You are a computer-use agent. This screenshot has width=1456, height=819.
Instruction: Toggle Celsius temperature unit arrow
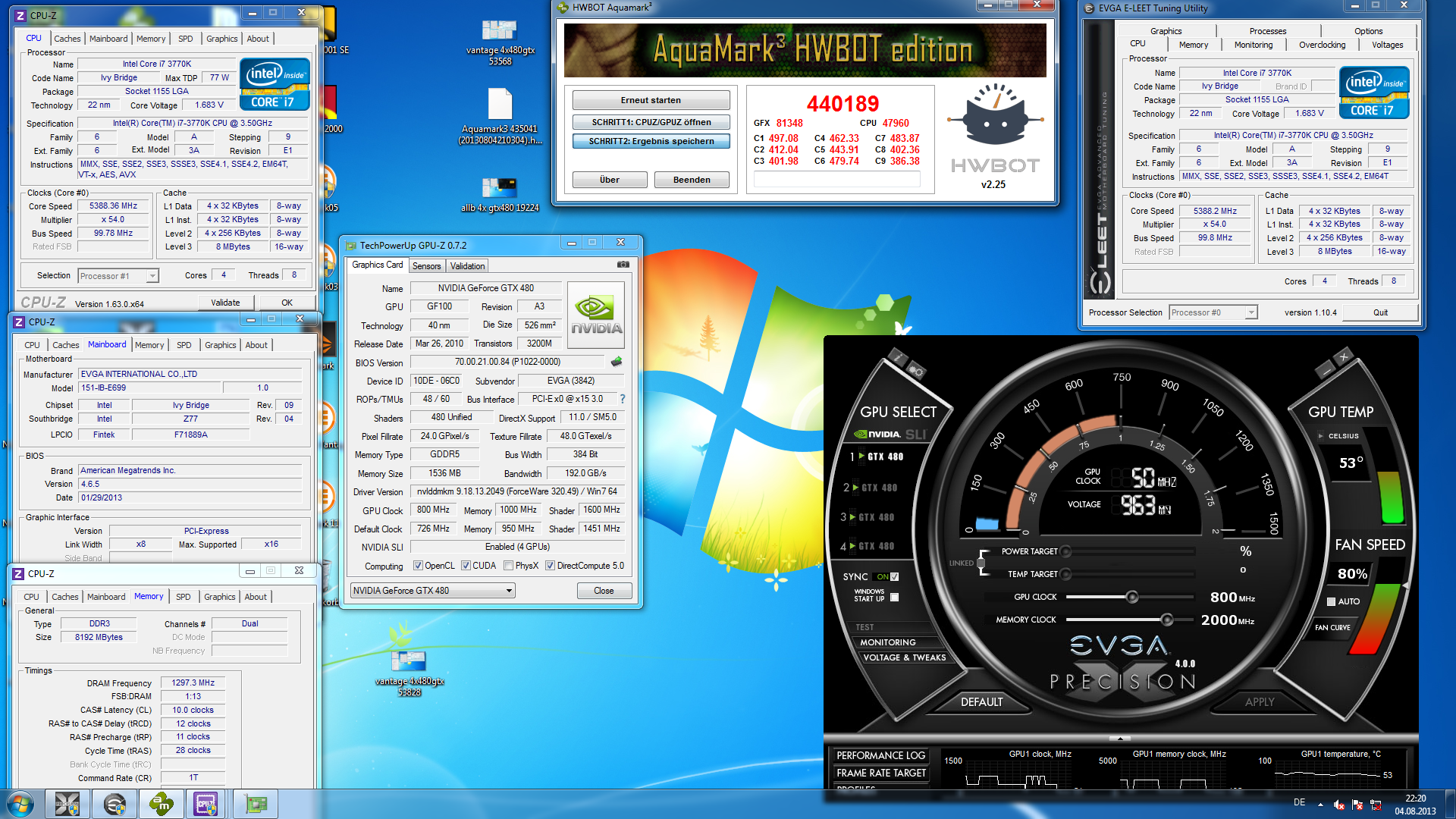pos(1320,436)
